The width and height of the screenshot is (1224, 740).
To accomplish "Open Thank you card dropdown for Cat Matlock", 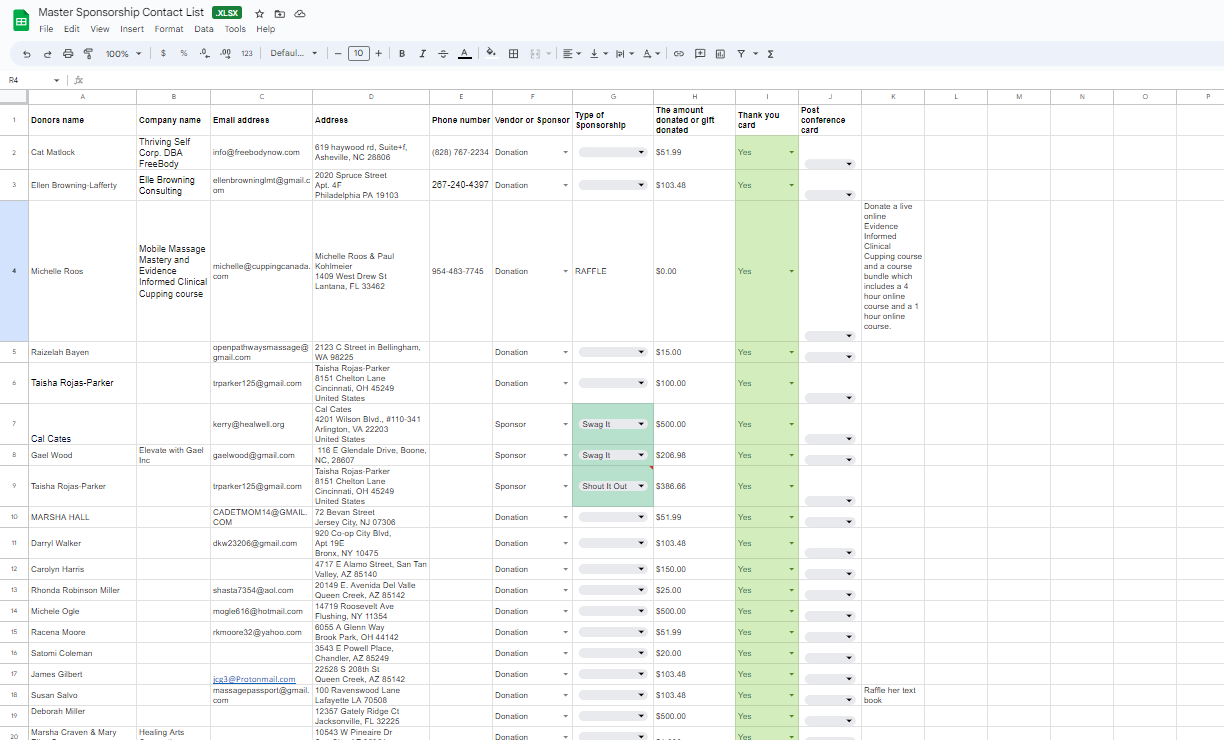I will 791,153.
